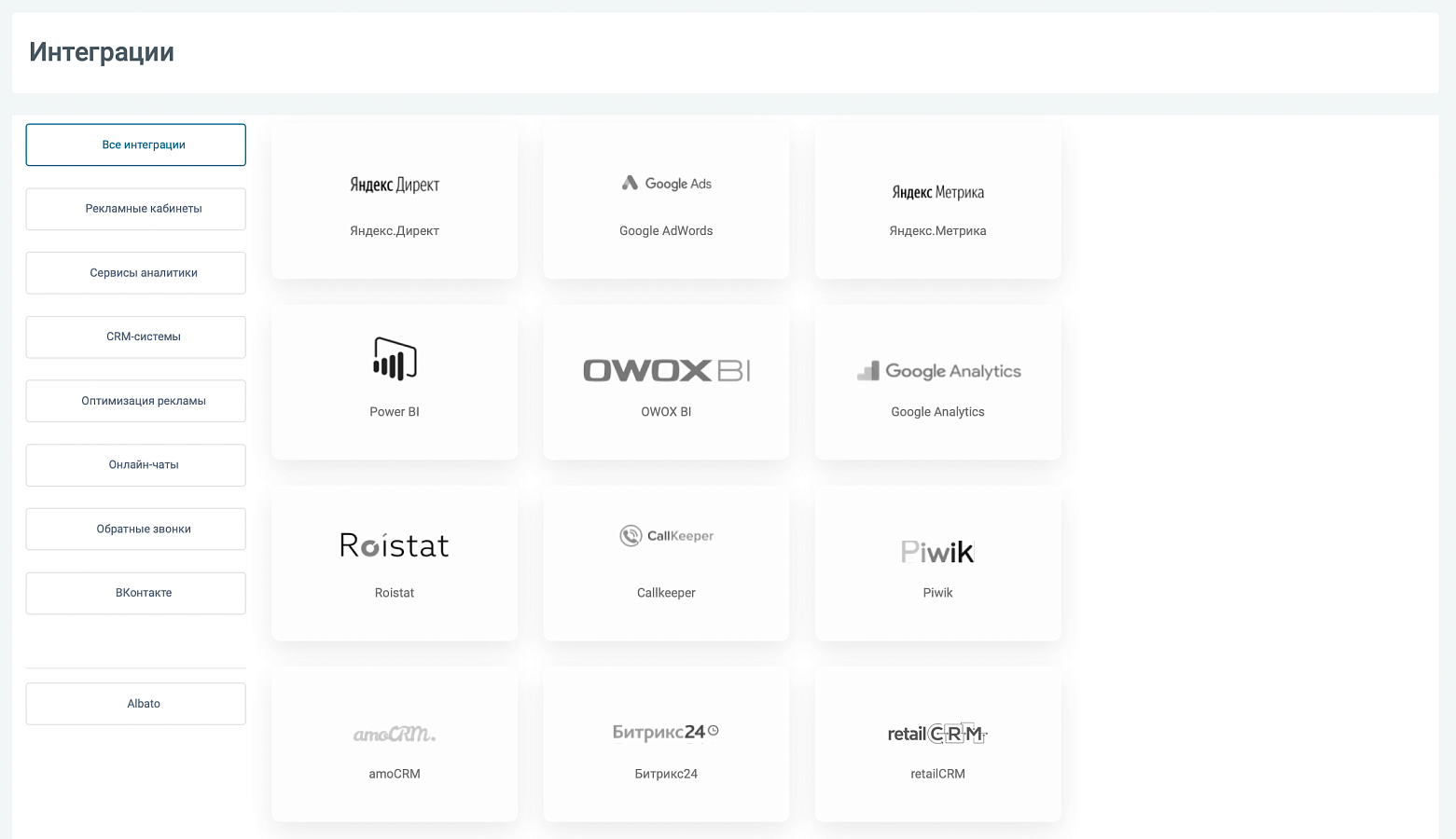
Task: Click the CallKeeper phone logo
Action: pos(666,536)
